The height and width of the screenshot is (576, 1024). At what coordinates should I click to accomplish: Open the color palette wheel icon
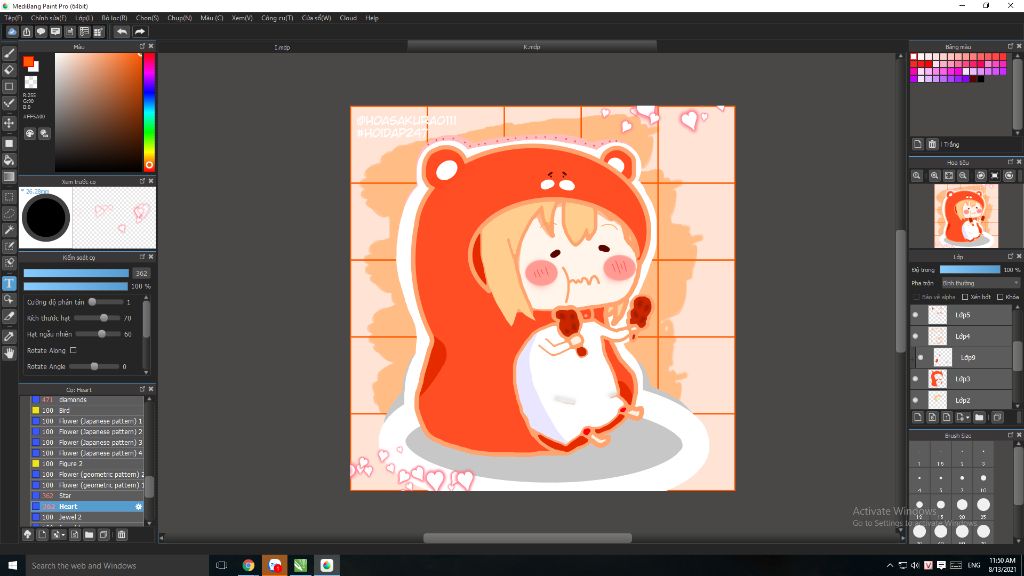click(30, 133)
